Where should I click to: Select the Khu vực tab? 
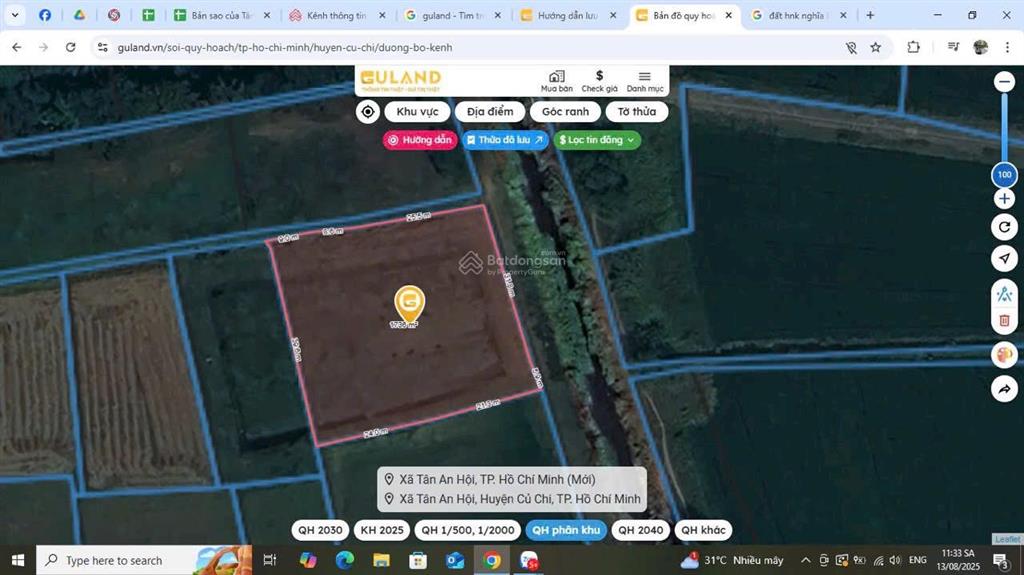coord(417,112)
